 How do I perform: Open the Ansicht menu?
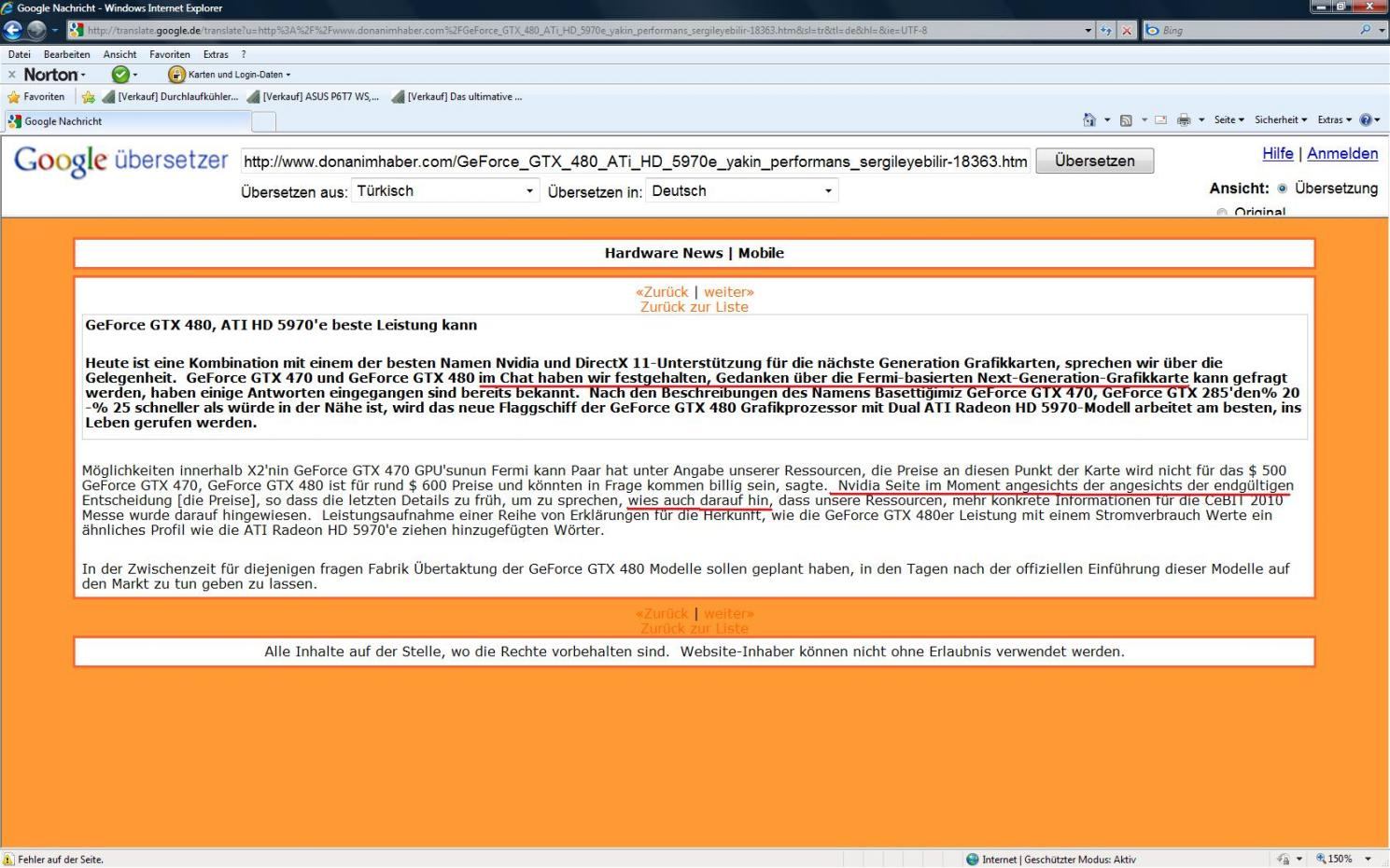tap(119, 54)
